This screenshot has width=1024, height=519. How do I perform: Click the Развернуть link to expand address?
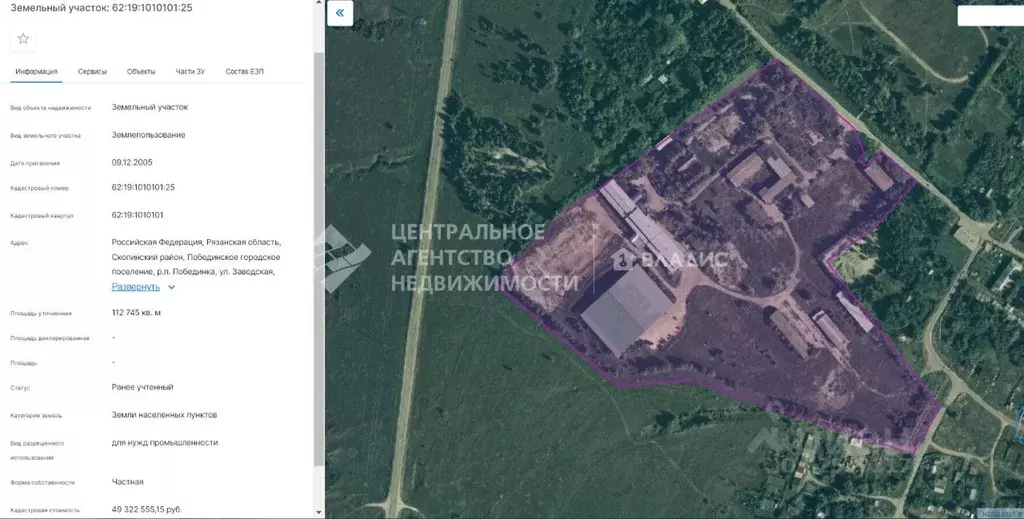pyautogui.click(x=135, y=287)
